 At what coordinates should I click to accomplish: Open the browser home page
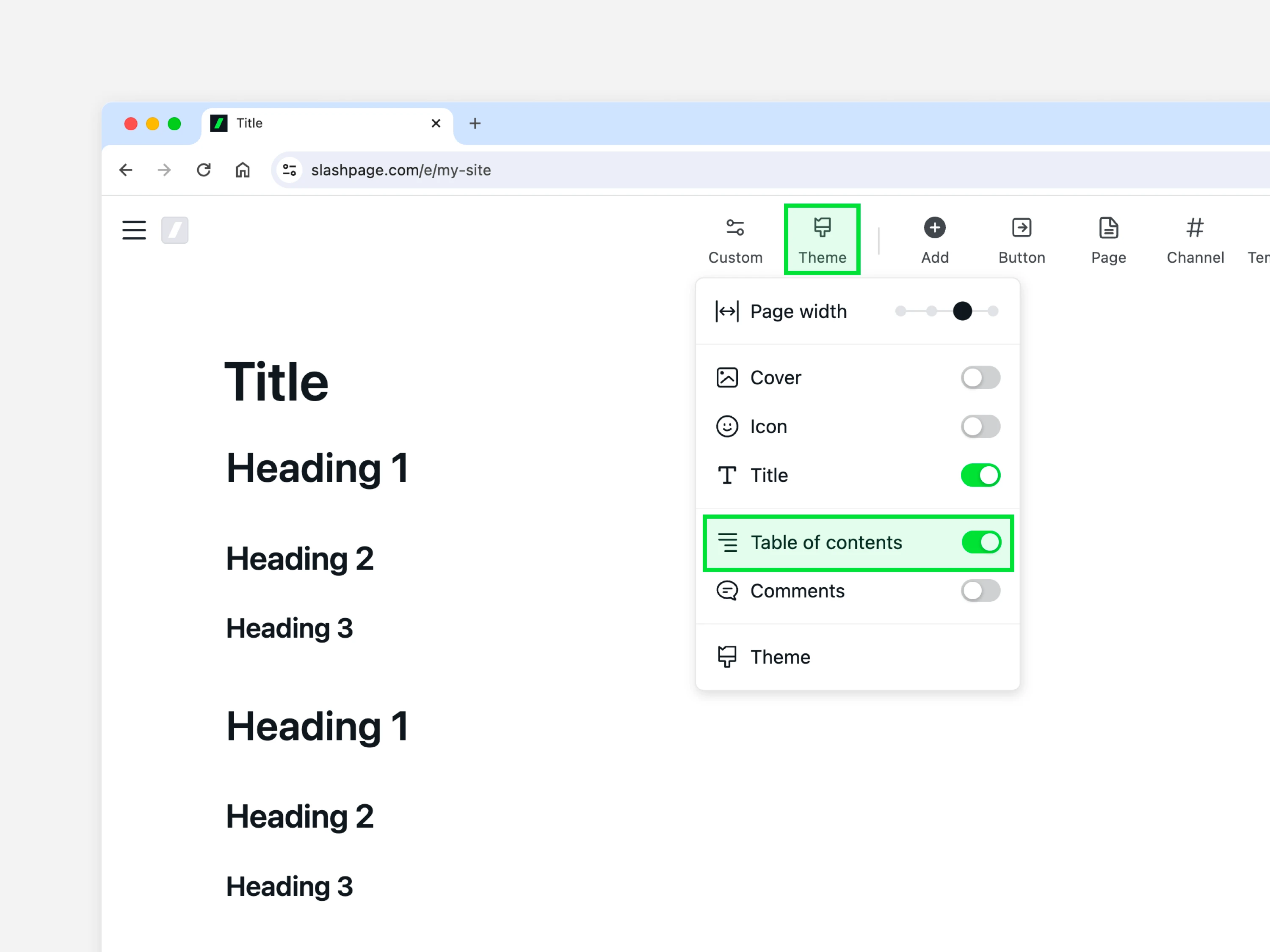tap(242, 170)
